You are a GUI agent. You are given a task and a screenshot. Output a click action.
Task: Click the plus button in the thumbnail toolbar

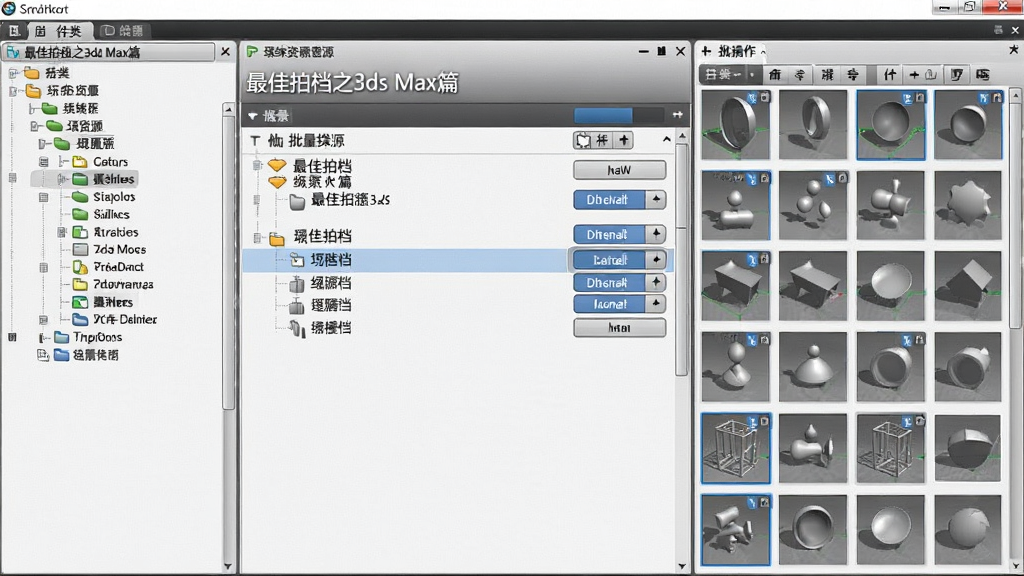[x=914, y=75]
